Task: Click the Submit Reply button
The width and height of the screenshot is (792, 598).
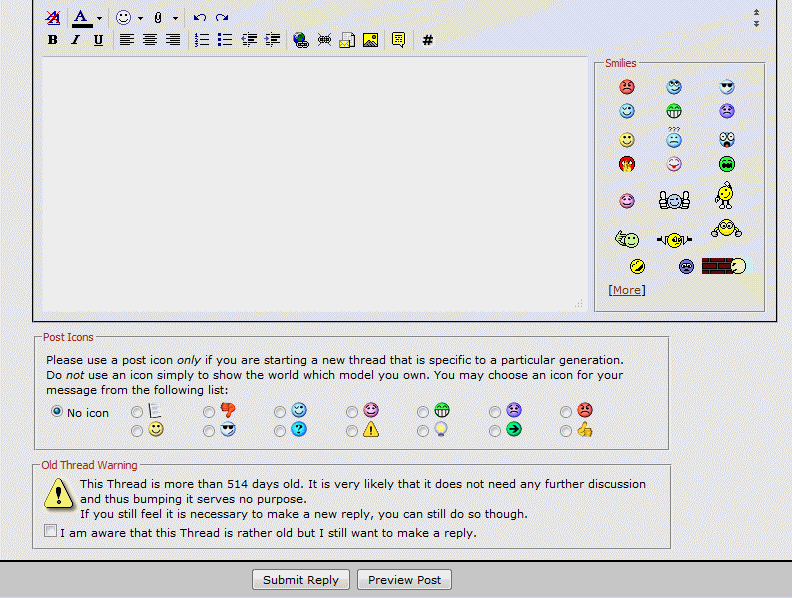Action: 300,580
